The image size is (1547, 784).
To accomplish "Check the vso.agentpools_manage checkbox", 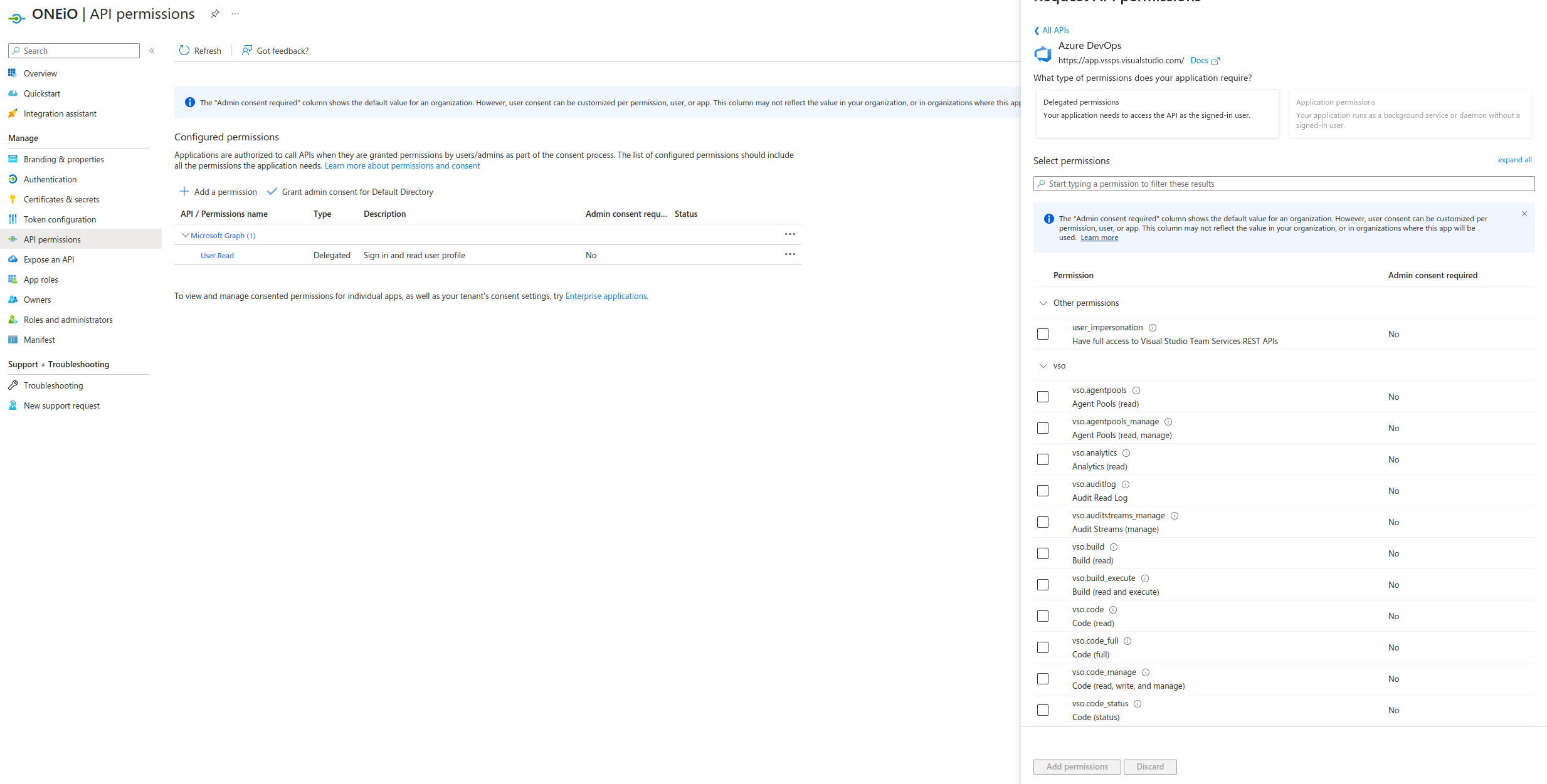I will [x=1043, y=428].
